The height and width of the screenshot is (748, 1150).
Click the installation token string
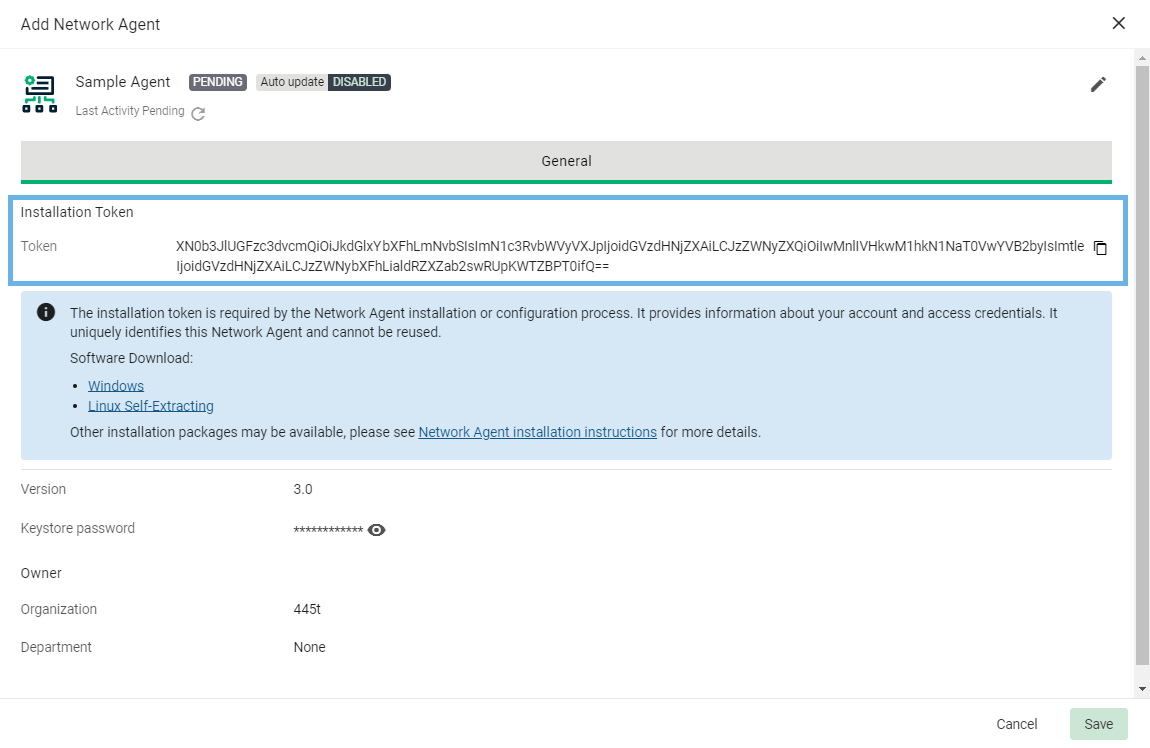(630, 256)
